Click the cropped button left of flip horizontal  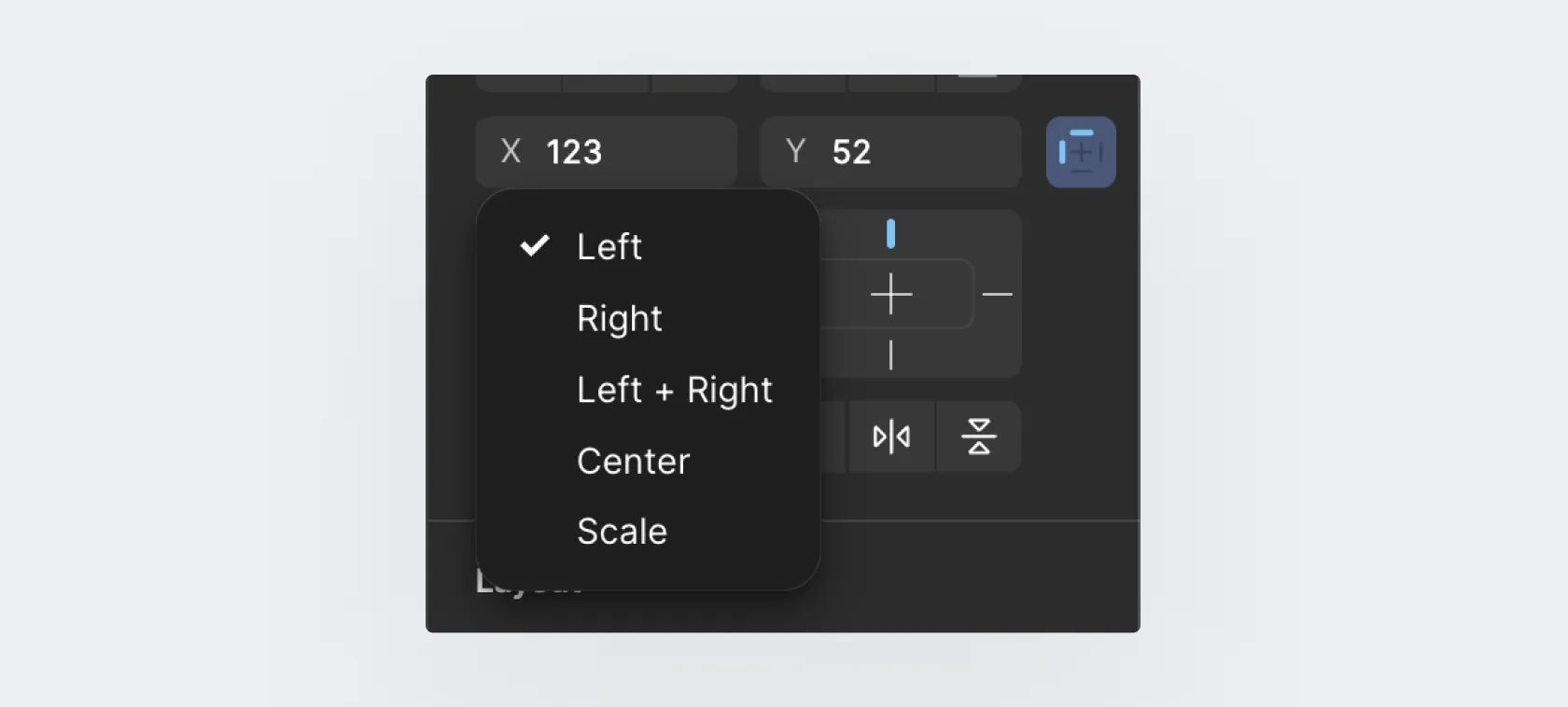tap(833, 437)
